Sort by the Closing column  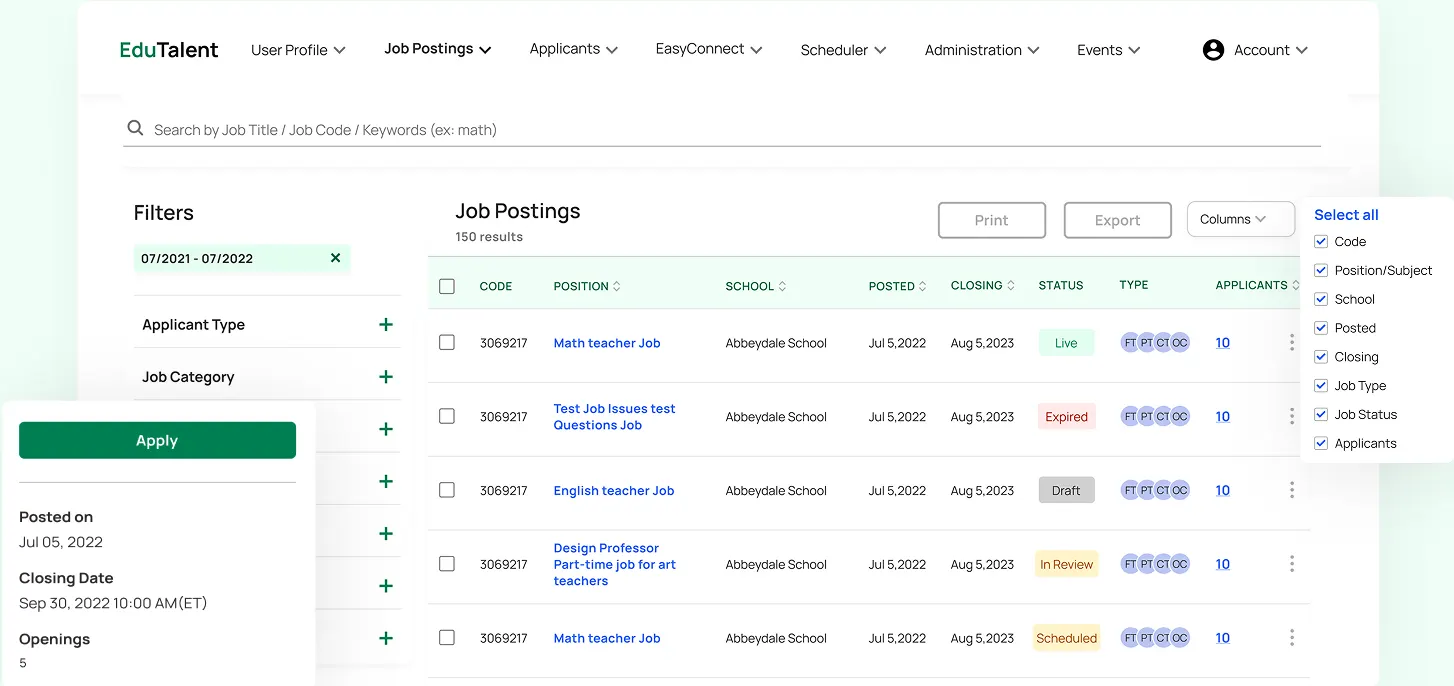point(1011,285)
